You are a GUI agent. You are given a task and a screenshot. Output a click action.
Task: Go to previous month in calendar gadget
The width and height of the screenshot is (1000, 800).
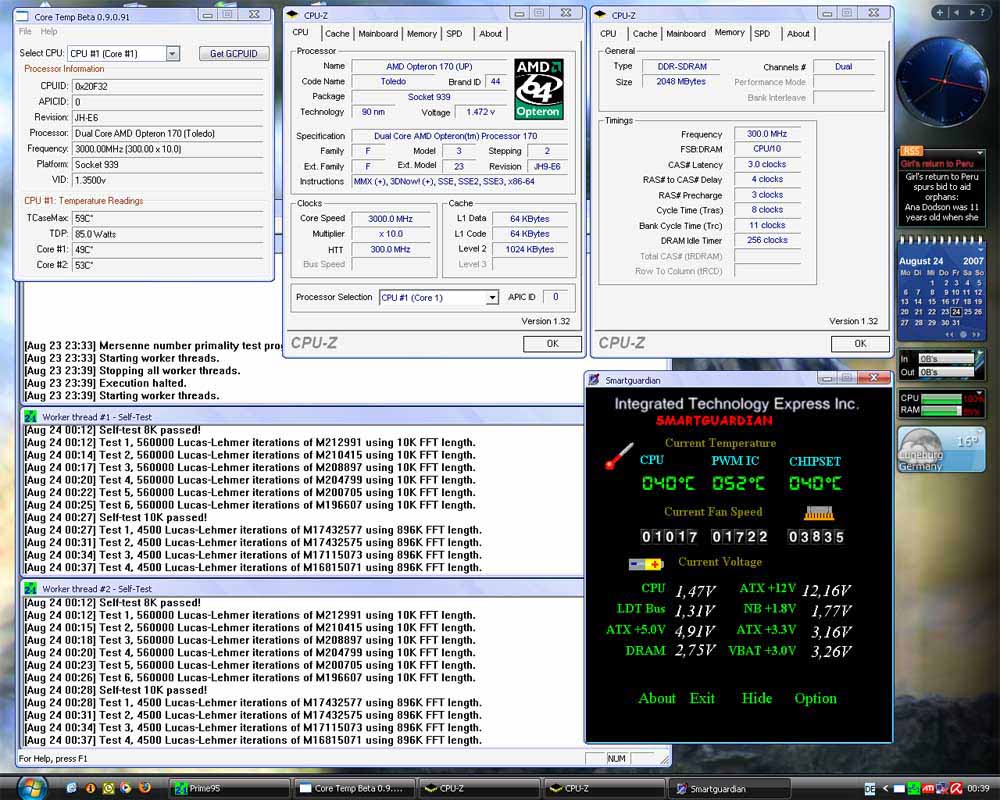(950, 334)
